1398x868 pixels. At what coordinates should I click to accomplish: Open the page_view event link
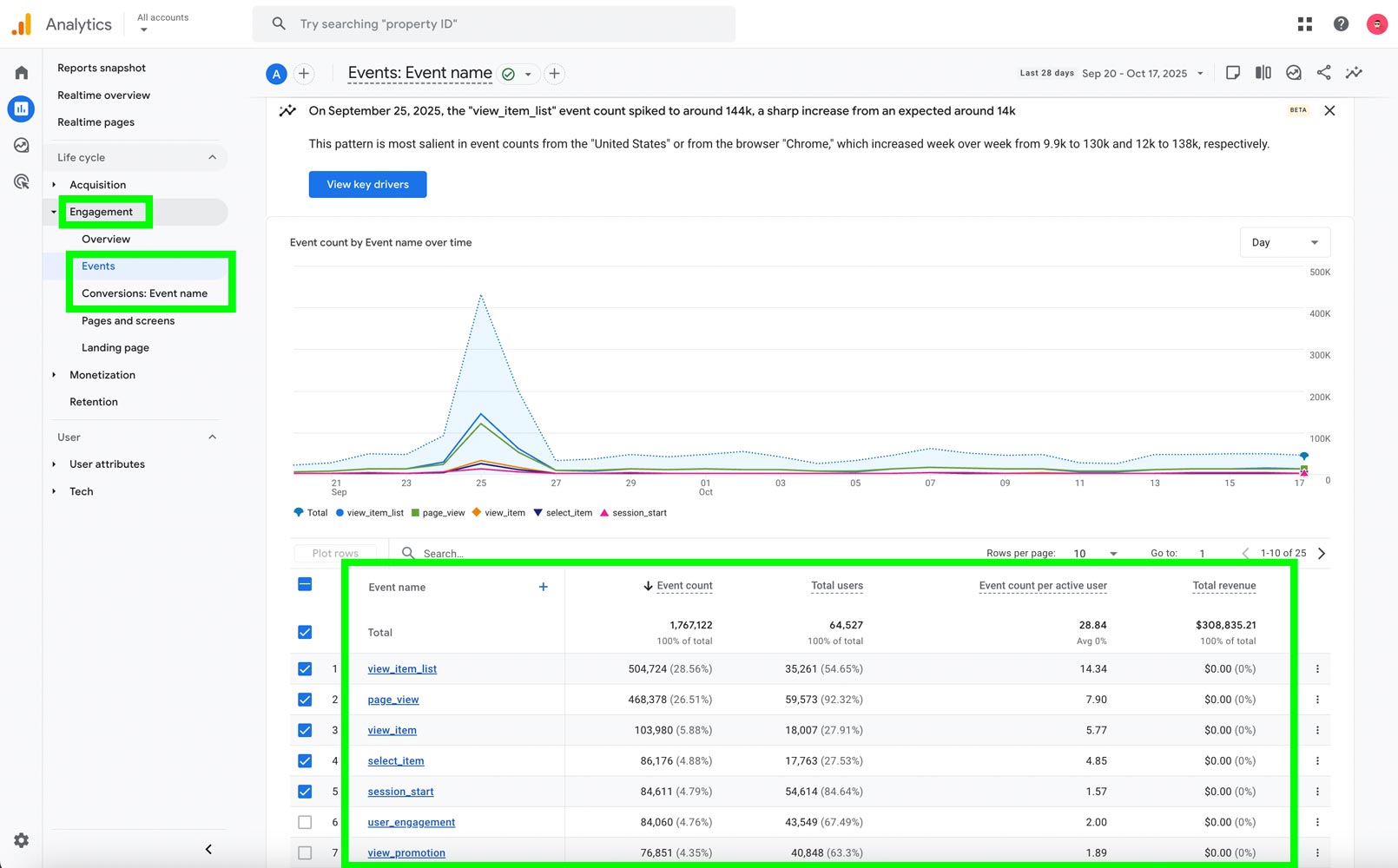[392, 700]
